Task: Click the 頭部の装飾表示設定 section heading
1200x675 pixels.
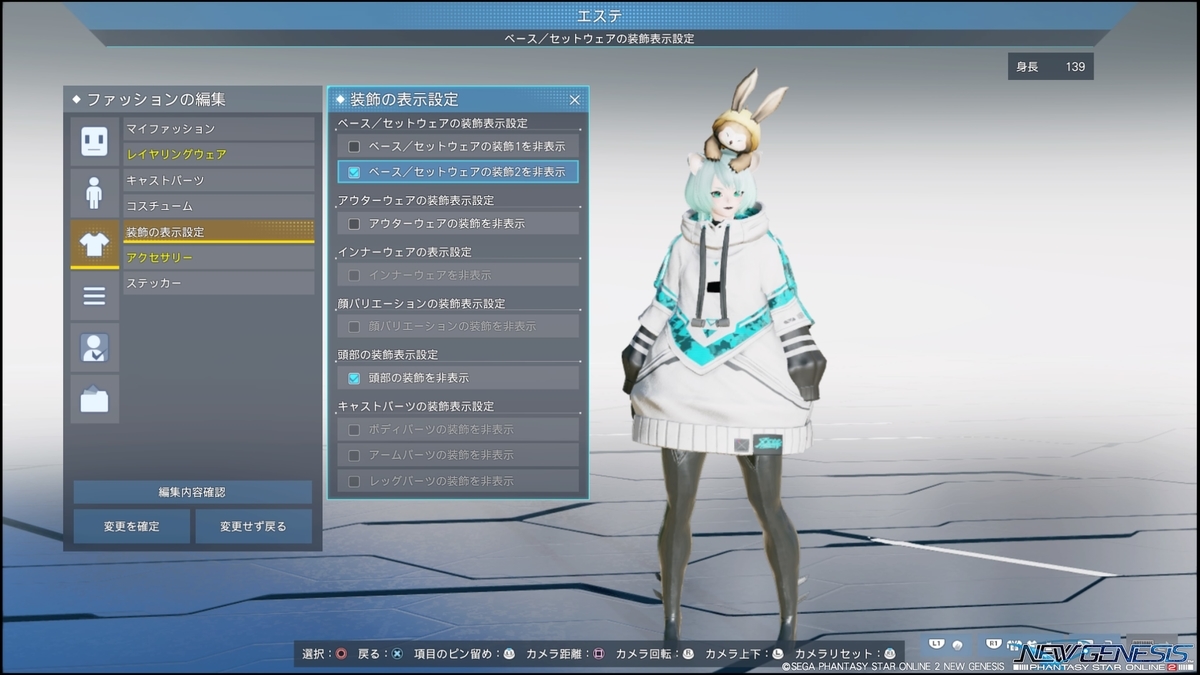Action: (x=388, y=355)
